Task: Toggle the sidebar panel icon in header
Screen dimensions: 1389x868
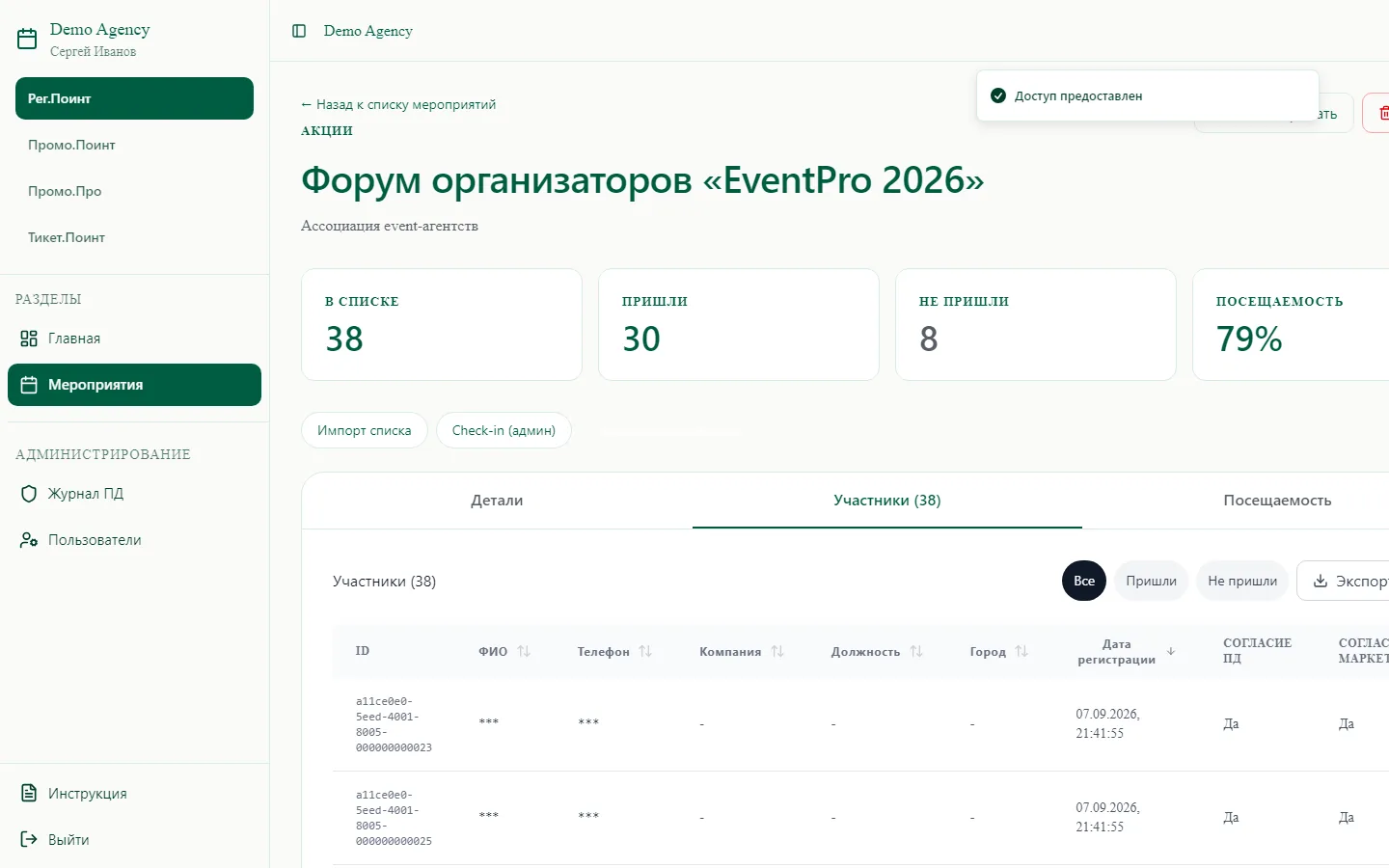Action: pos(299,31)
